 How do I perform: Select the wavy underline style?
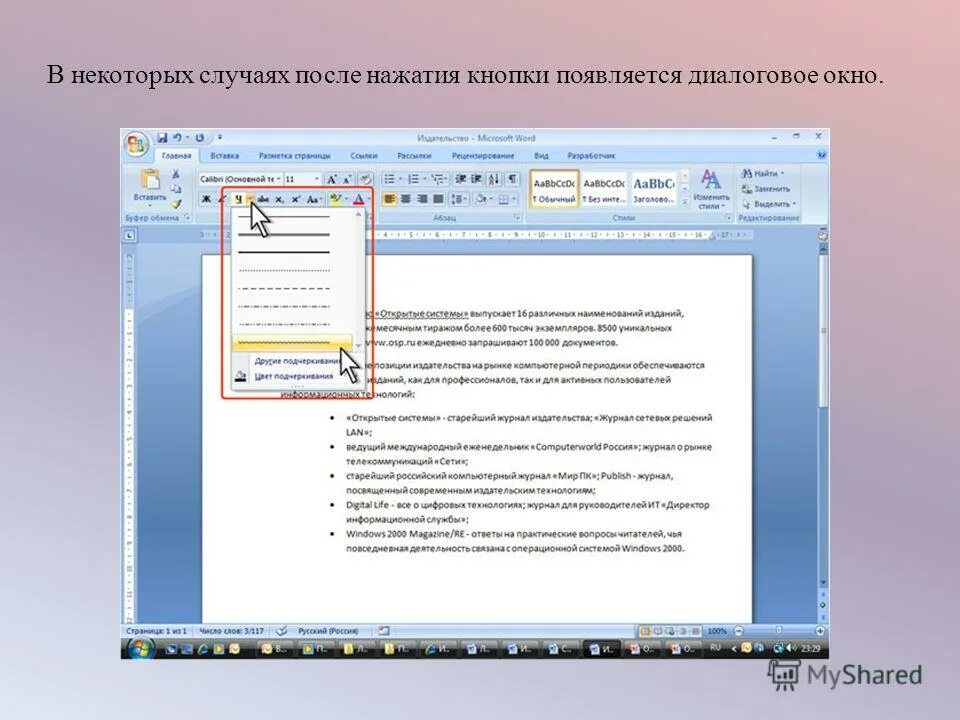click(291, 343)
